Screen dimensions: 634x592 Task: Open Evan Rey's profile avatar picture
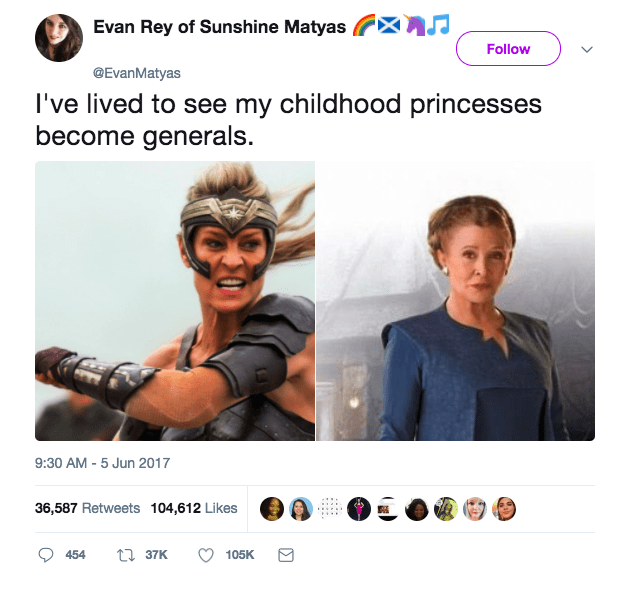click(x=59, y=39)
